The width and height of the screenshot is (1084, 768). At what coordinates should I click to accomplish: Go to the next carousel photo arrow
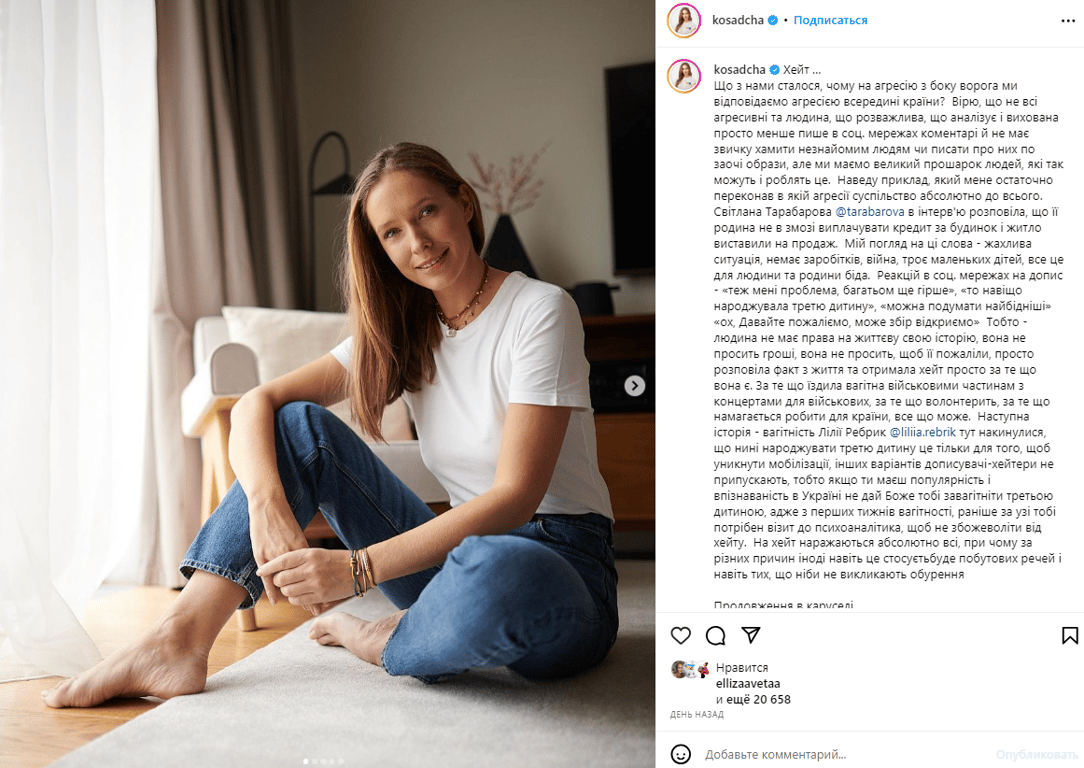point(635,386)
